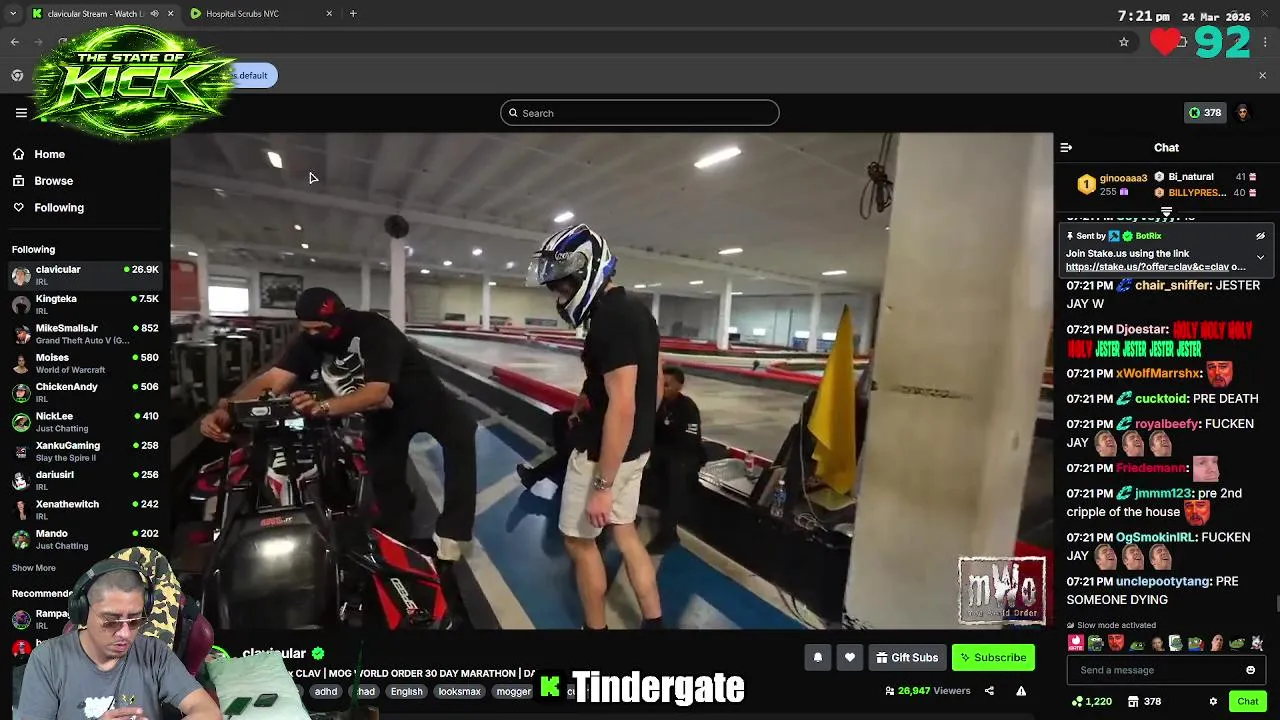
Task: Click Bi_natural in gift leaderboard
Action: coord(1190,177)
